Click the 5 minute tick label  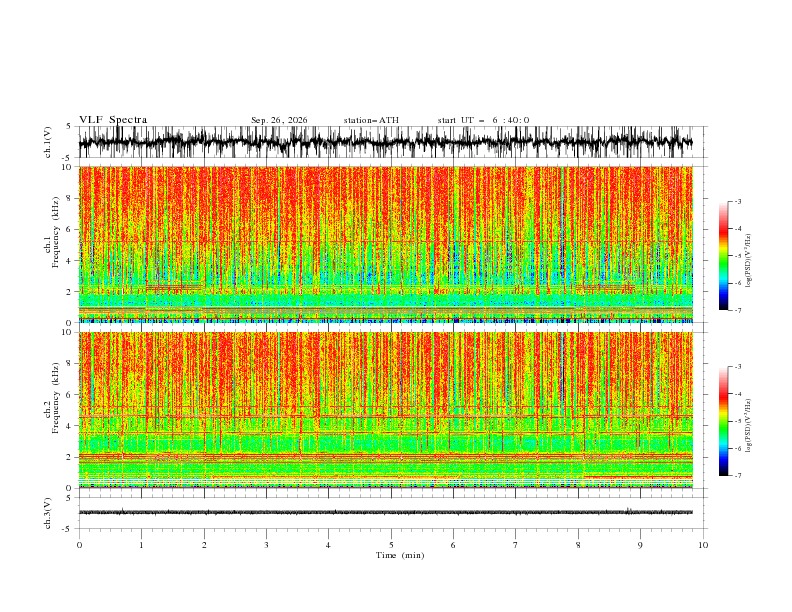(391, 545)
